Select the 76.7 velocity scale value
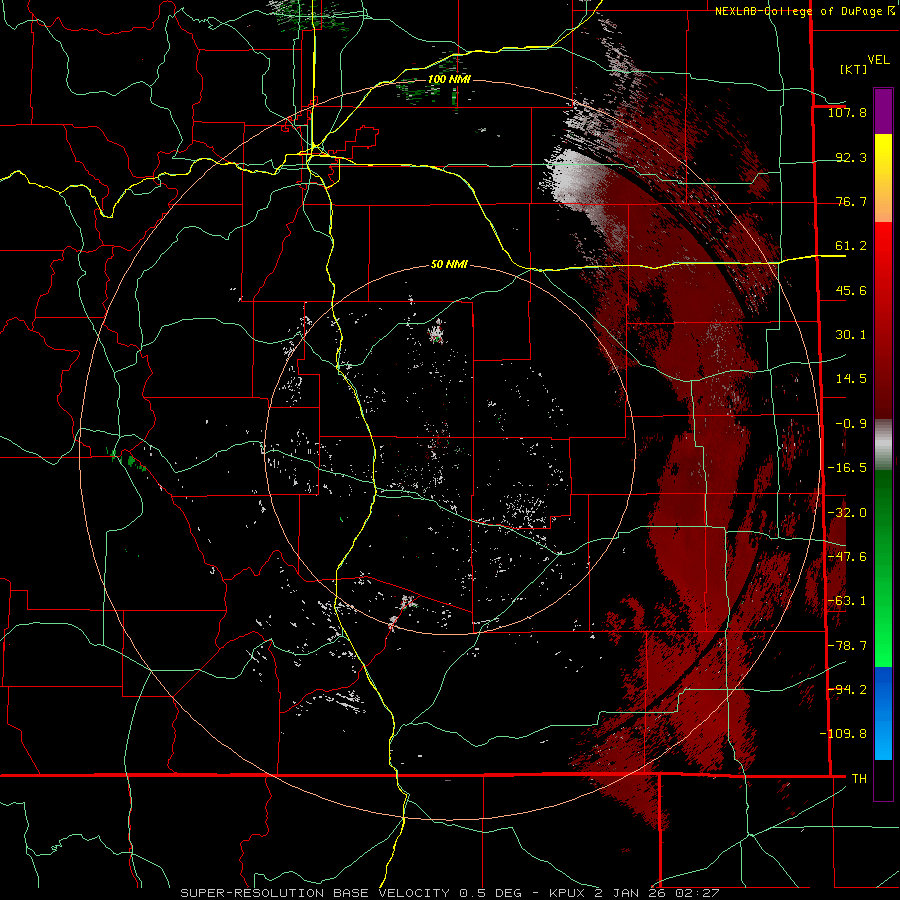Viewport: 900px width, 900px height. tap(851, 201)
